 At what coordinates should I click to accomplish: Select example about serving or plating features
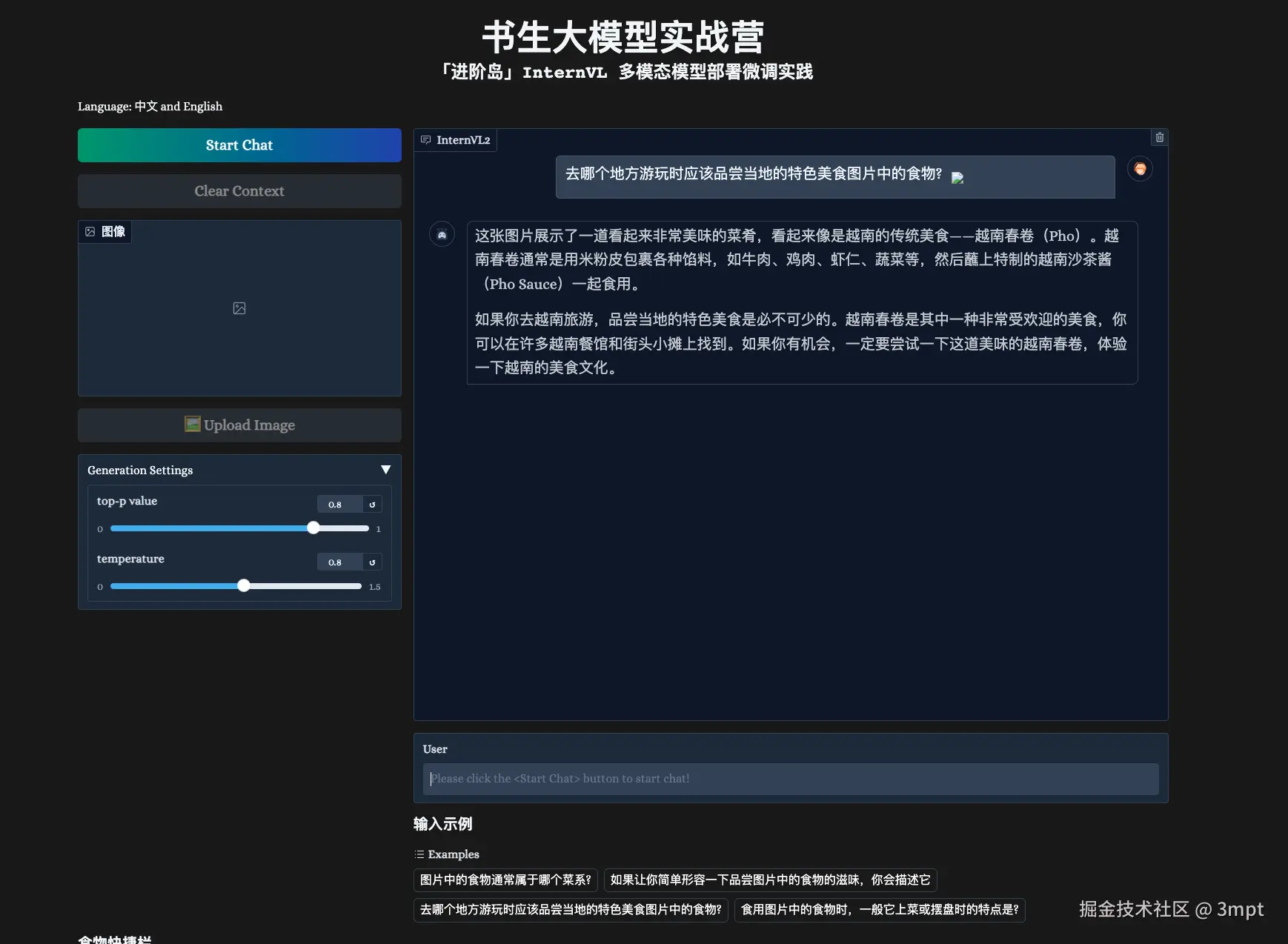[880, 909]
